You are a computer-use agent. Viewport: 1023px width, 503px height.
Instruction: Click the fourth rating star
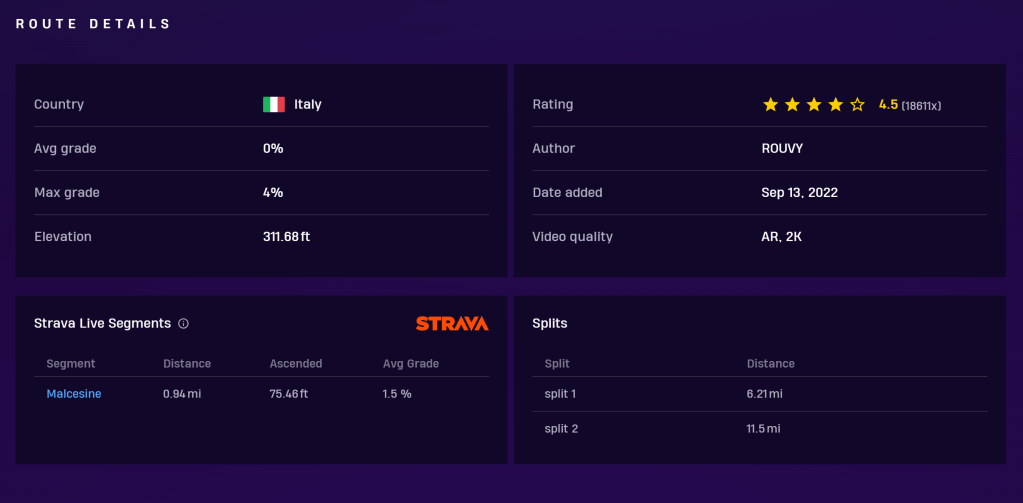pyautogui.click(x=835, y=104)
